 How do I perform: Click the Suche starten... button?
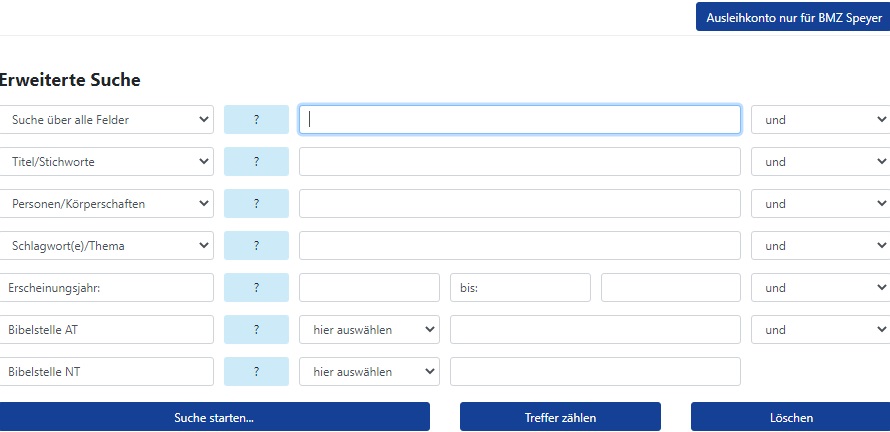tap(214, 417)
